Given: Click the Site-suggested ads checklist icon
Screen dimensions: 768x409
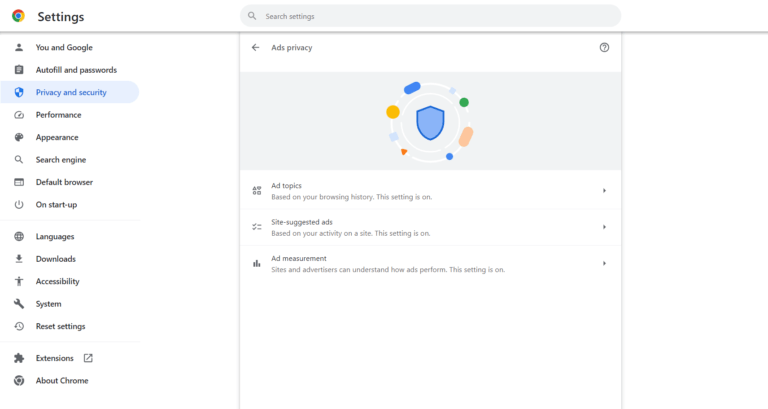Looking at the screenshot, I should click(x=257, y=227).
